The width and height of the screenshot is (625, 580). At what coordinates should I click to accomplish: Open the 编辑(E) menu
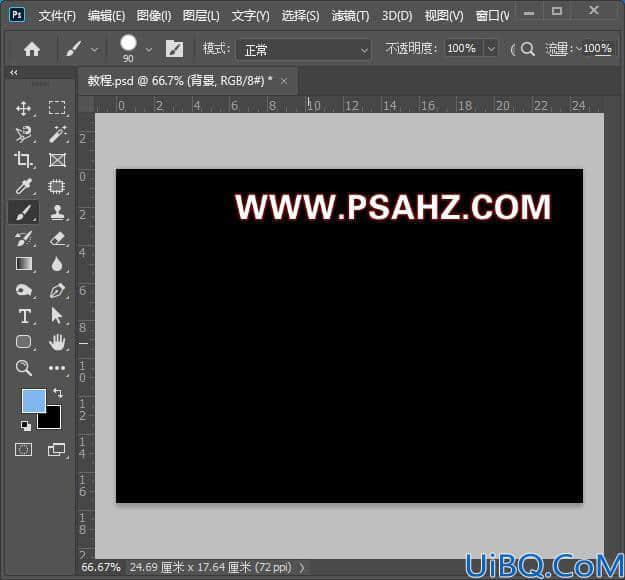click(x=106, y=16)
